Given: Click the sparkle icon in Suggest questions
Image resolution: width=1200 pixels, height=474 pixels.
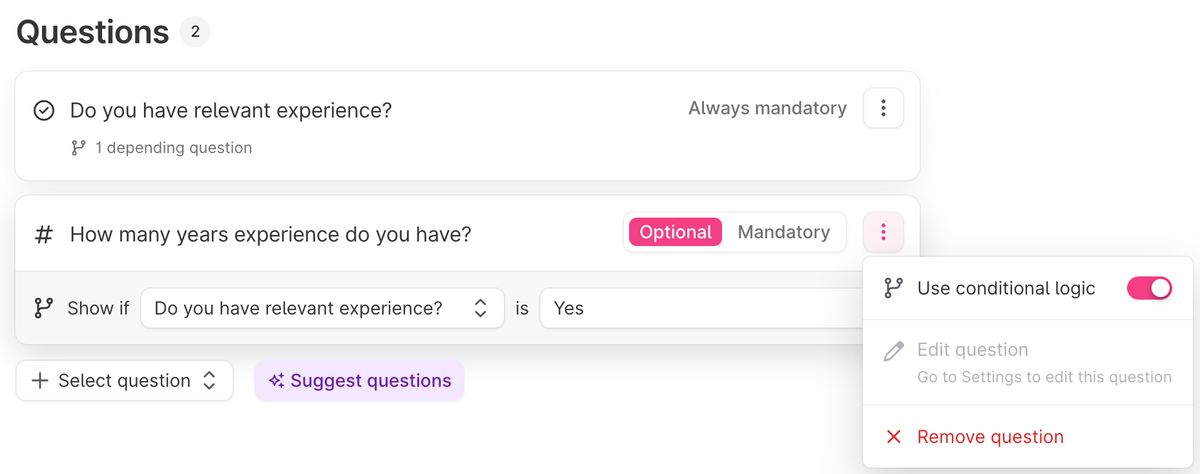Looking at the screenshot, I should [x=276, y=381].
